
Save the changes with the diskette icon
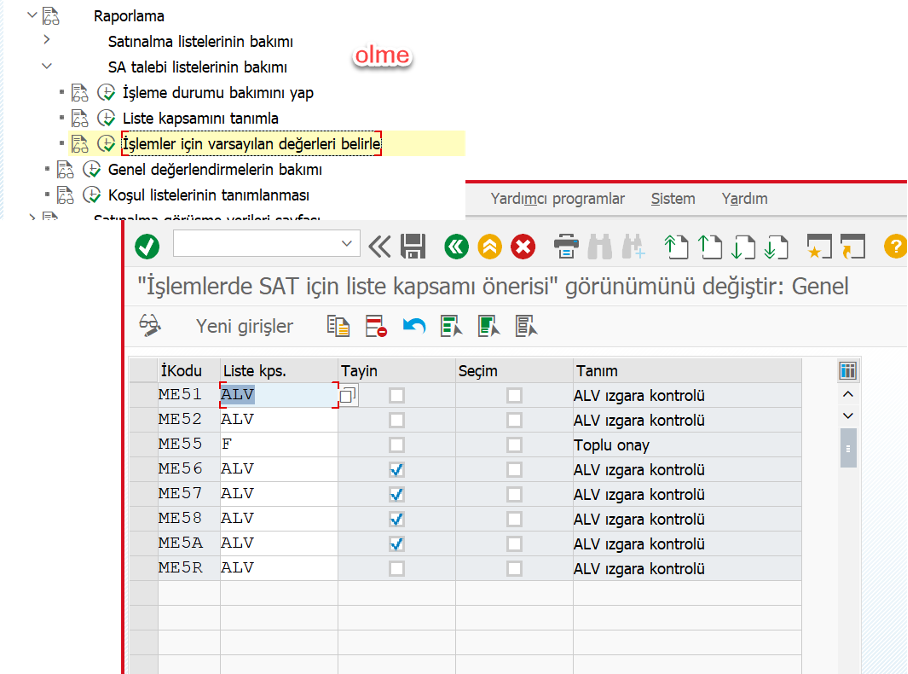413,247
